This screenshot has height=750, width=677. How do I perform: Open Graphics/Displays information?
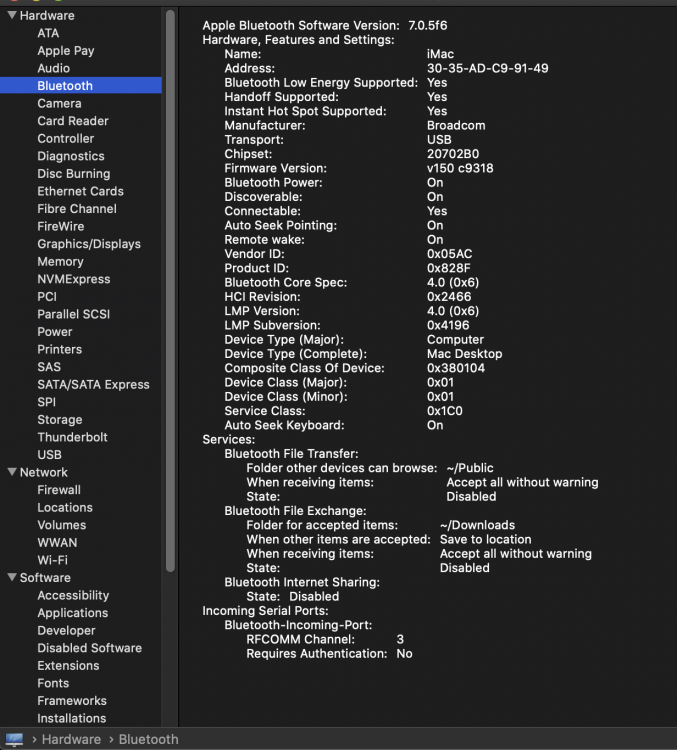click(x=89, y=244)
